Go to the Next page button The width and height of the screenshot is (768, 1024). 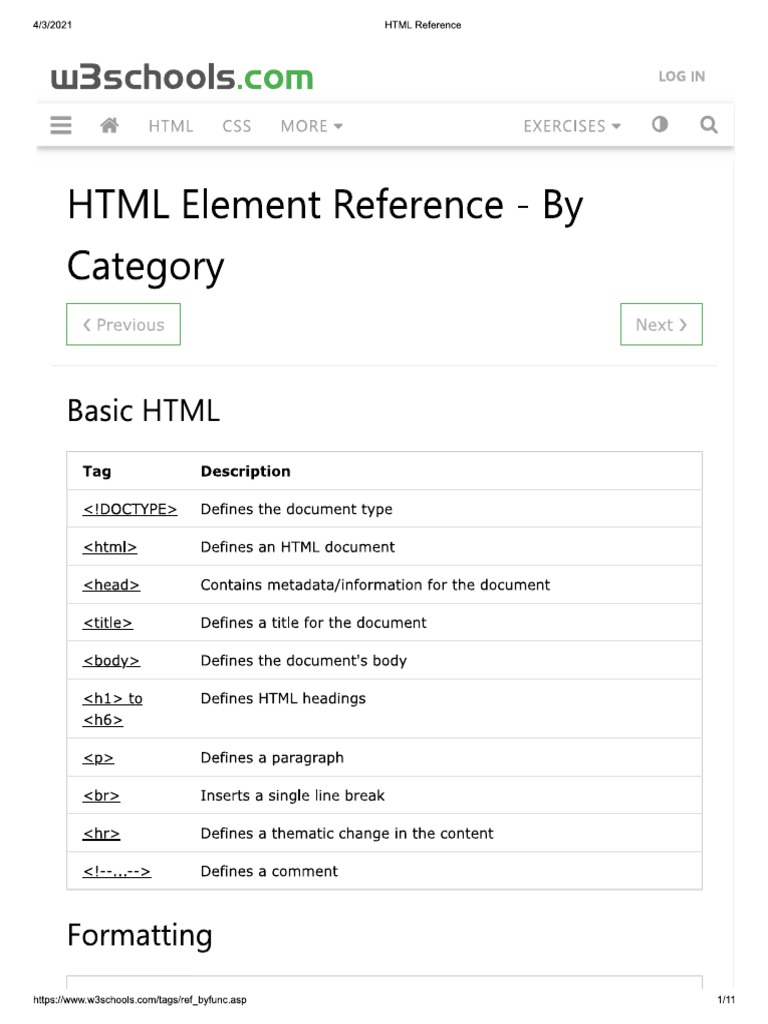pyautogui.click(x=661, y=324)
